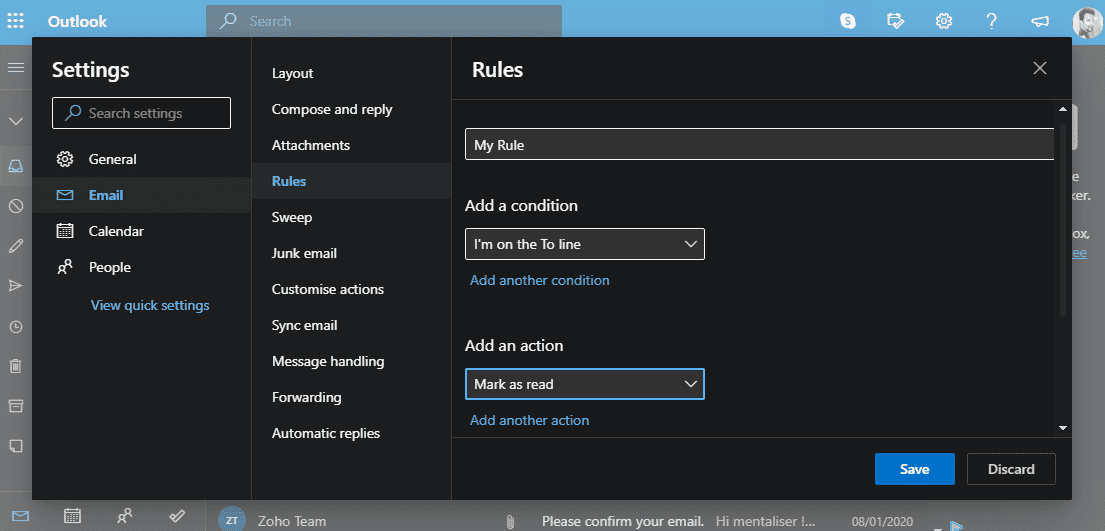Click the Search settings field
The width and height of the screenshot is (1105, 531).
click(x=142, y=113)
